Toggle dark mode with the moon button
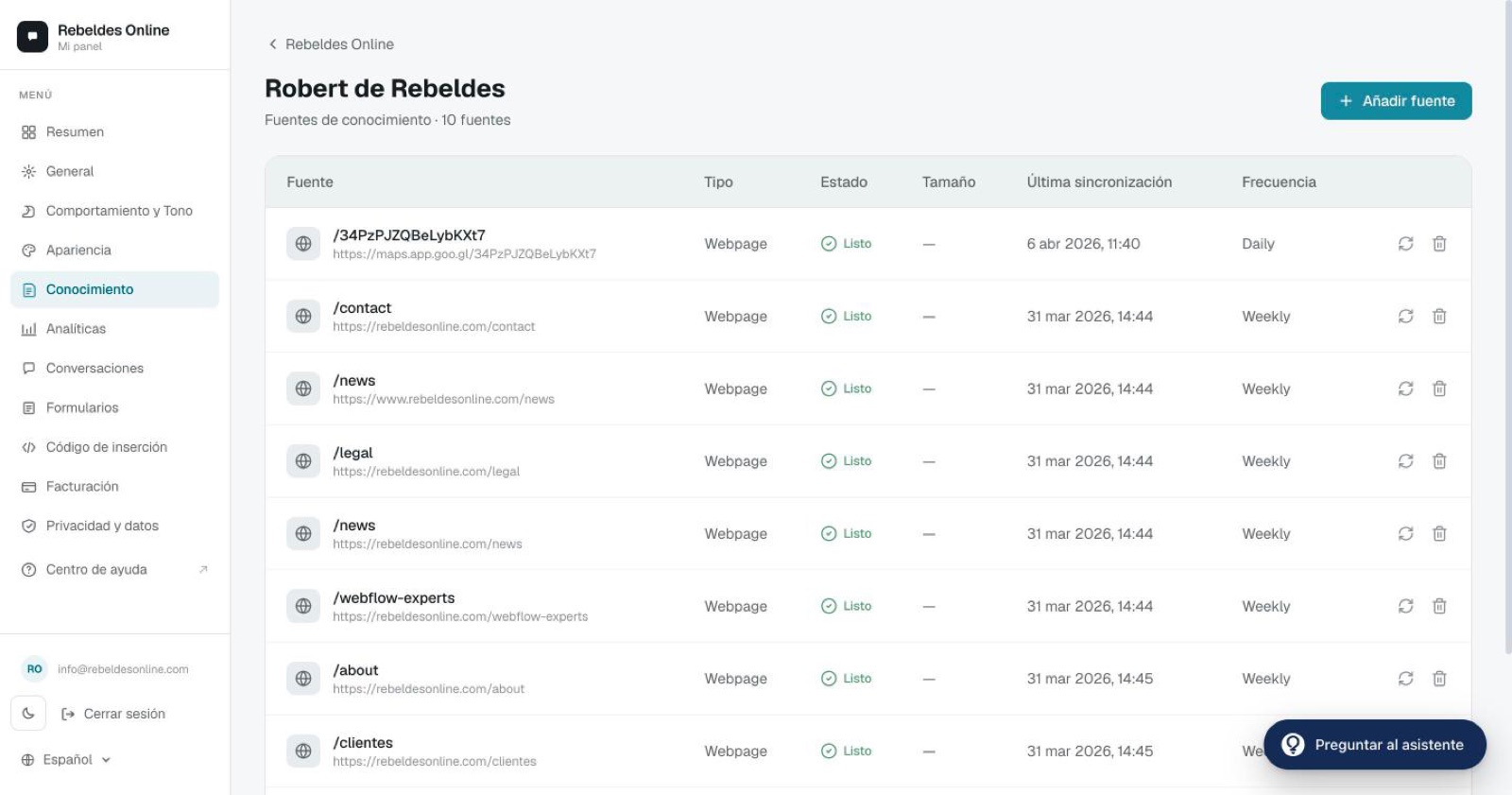The height and width of the screenshot is (795, 1512). 28,714
